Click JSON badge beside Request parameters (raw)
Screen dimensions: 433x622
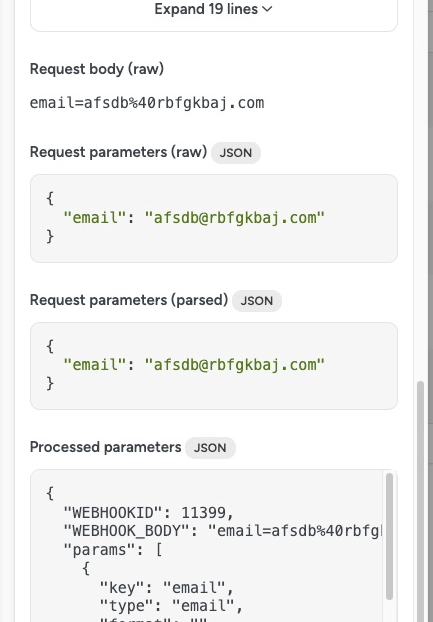click(236, 153)
